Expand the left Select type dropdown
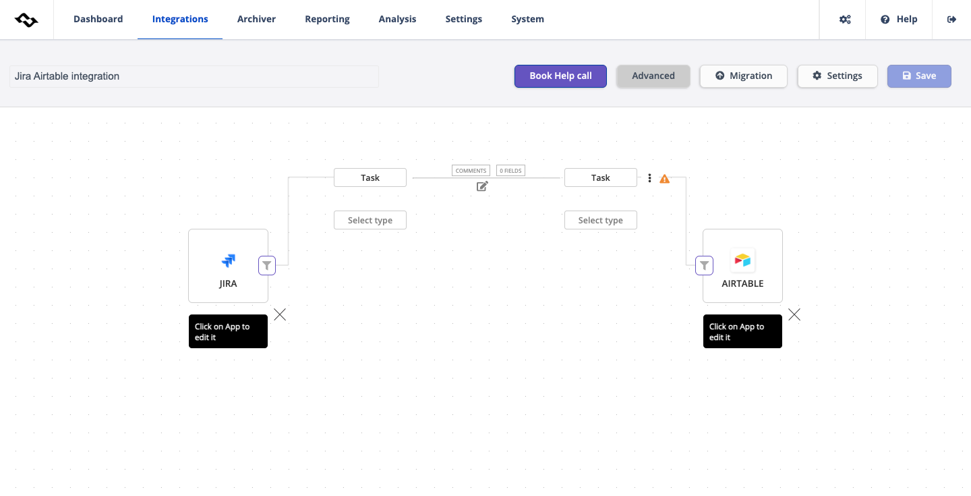 click(370, 220)
